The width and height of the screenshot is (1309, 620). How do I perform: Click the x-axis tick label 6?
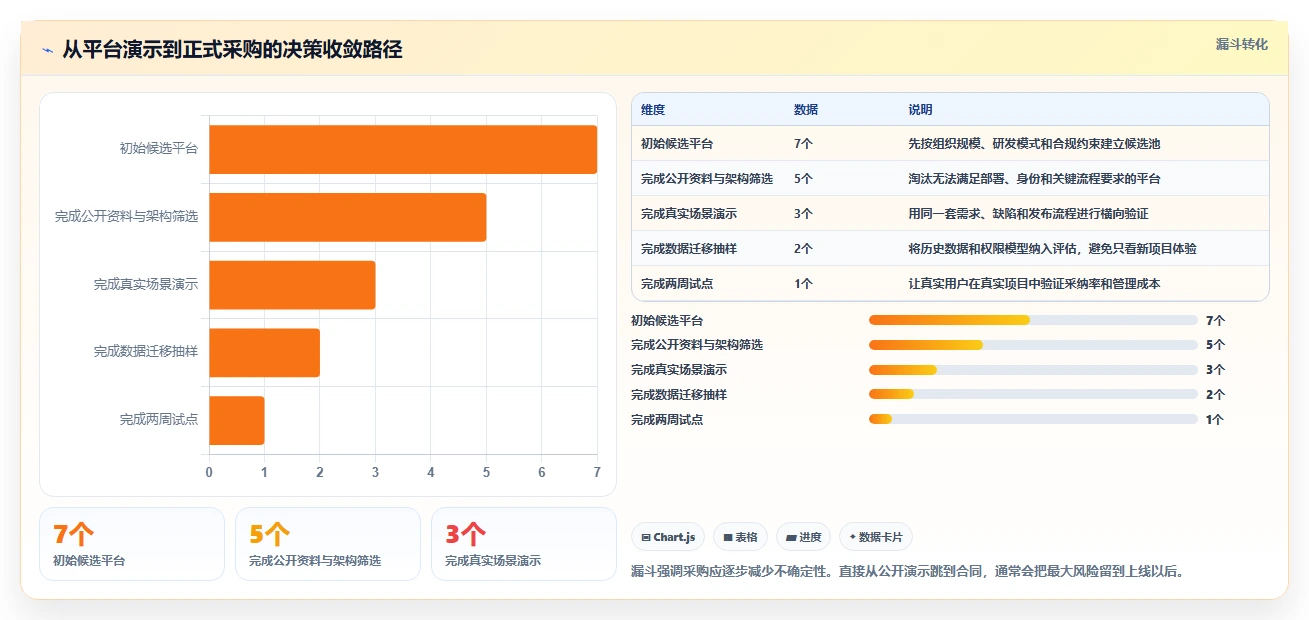542,472
